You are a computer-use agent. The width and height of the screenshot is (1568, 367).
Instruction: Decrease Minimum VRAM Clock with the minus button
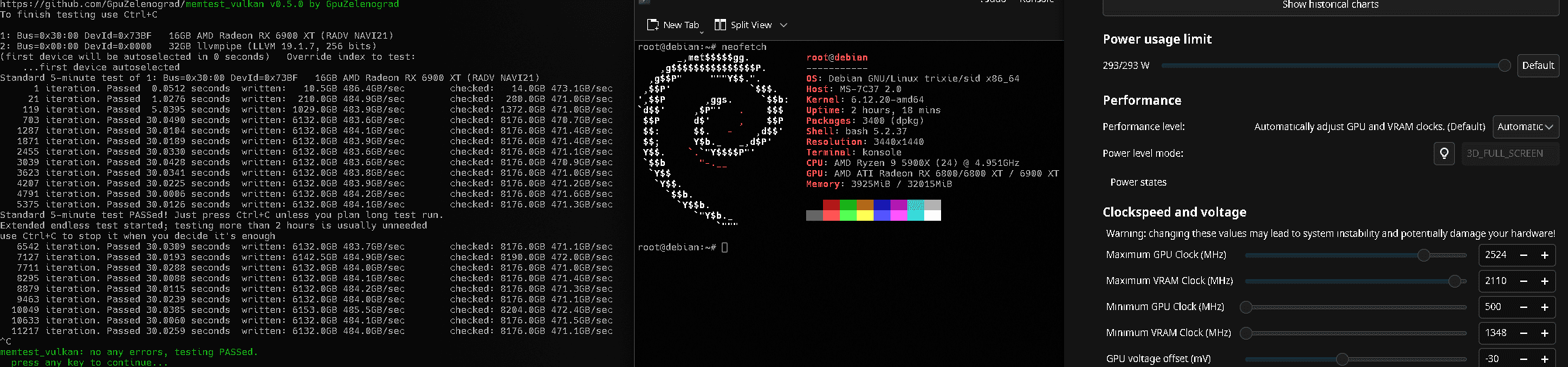(1524, 333)
